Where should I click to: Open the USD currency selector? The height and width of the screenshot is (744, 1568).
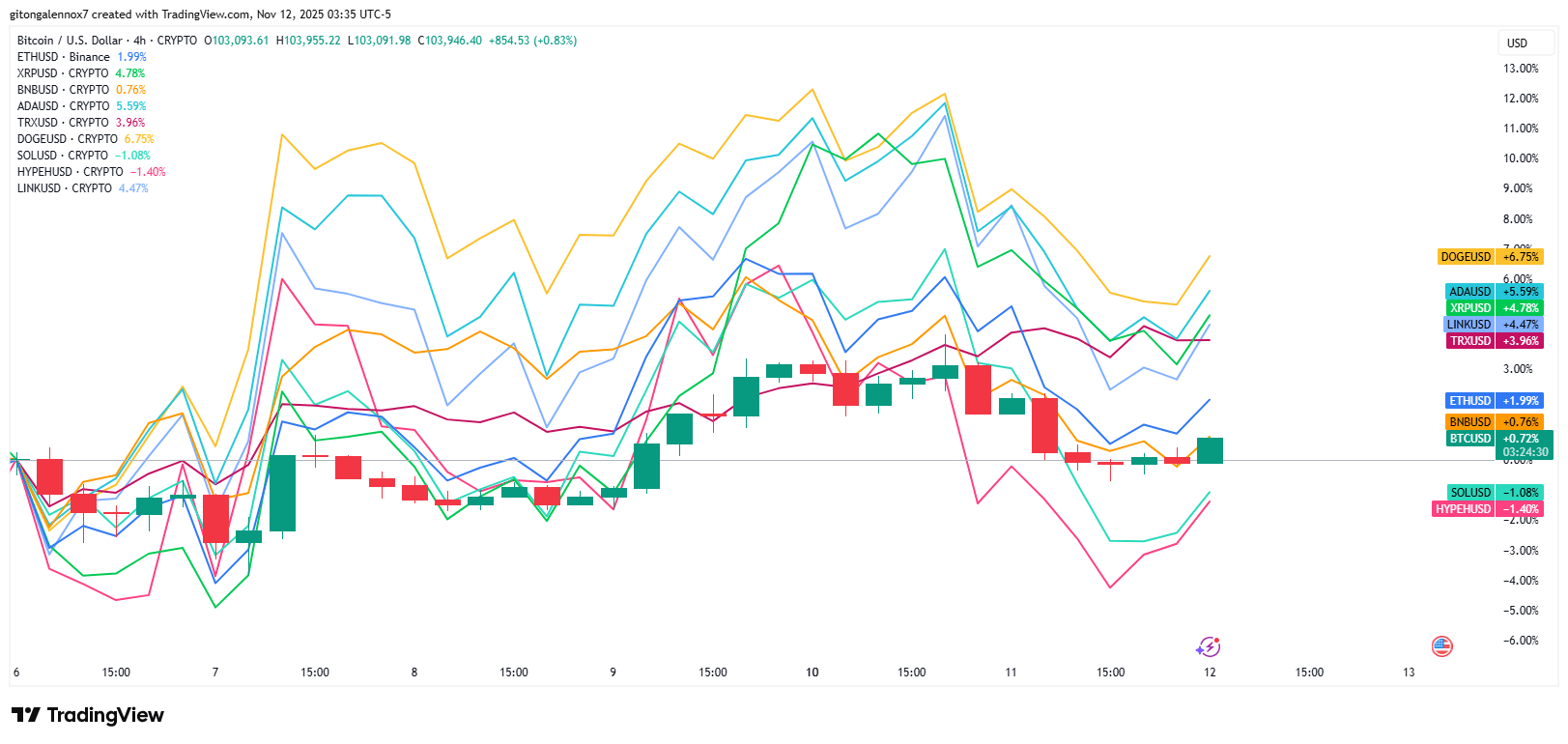(x=1517, y=43)
